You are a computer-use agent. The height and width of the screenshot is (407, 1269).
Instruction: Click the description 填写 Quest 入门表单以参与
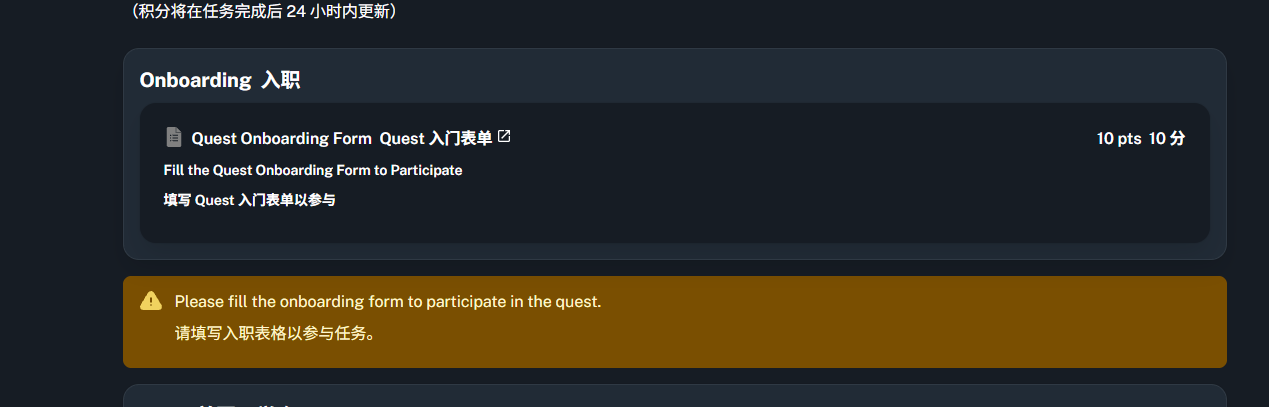pos(249,200)
